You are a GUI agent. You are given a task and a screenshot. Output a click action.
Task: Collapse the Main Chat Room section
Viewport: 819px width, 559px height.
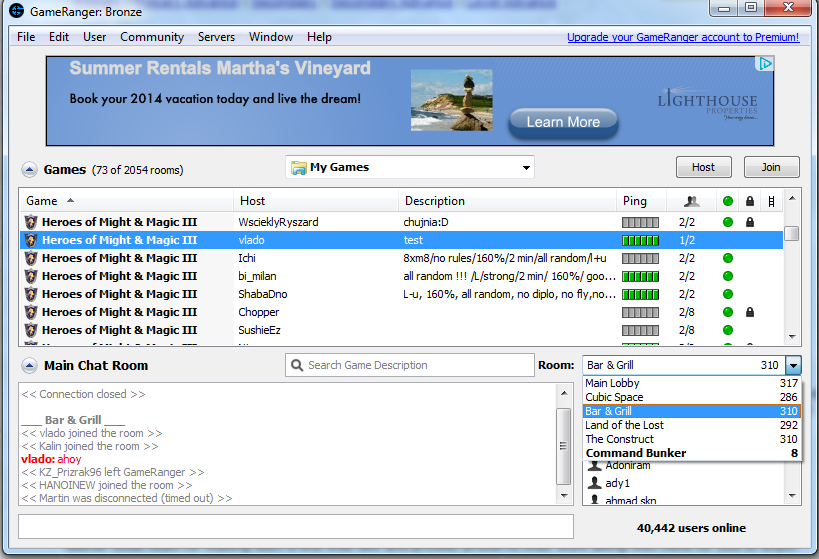pos(29,366)
